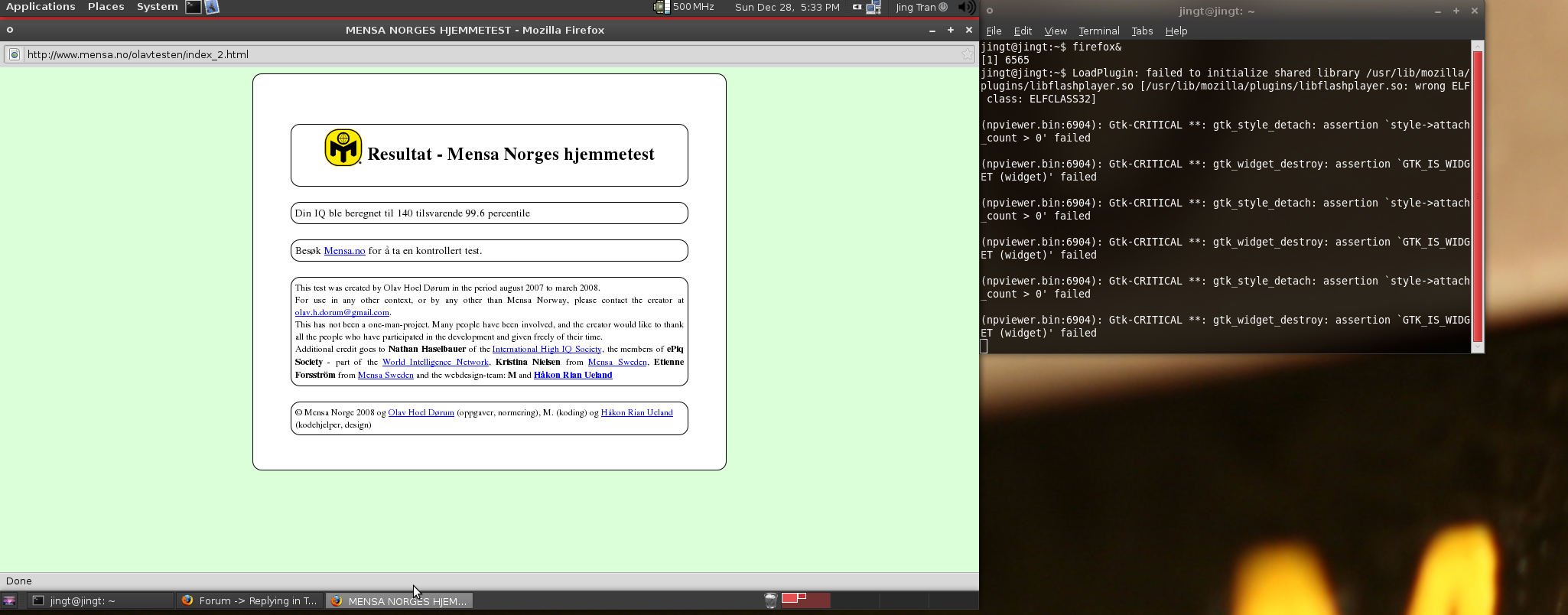Open the System menu
The height and width of the screenshot is (615, 1568).
pos(157,7)
